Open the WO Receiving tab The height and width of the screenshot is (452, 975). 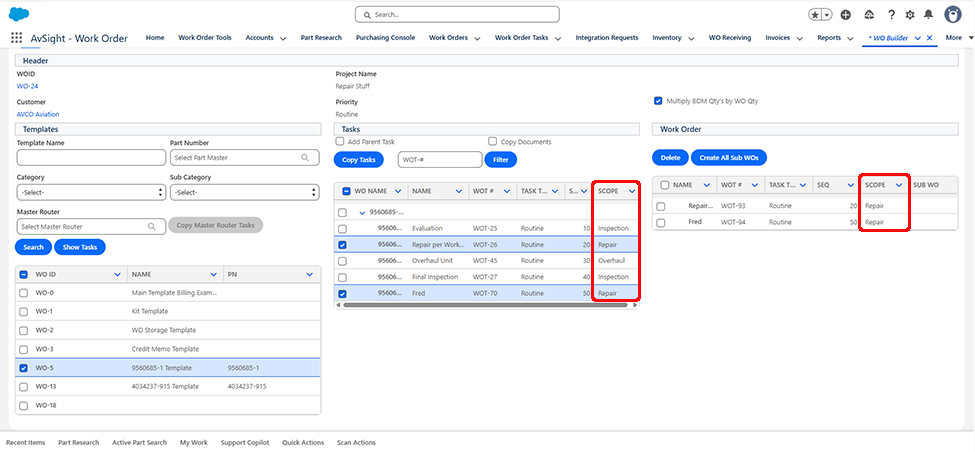coord(730,38)
